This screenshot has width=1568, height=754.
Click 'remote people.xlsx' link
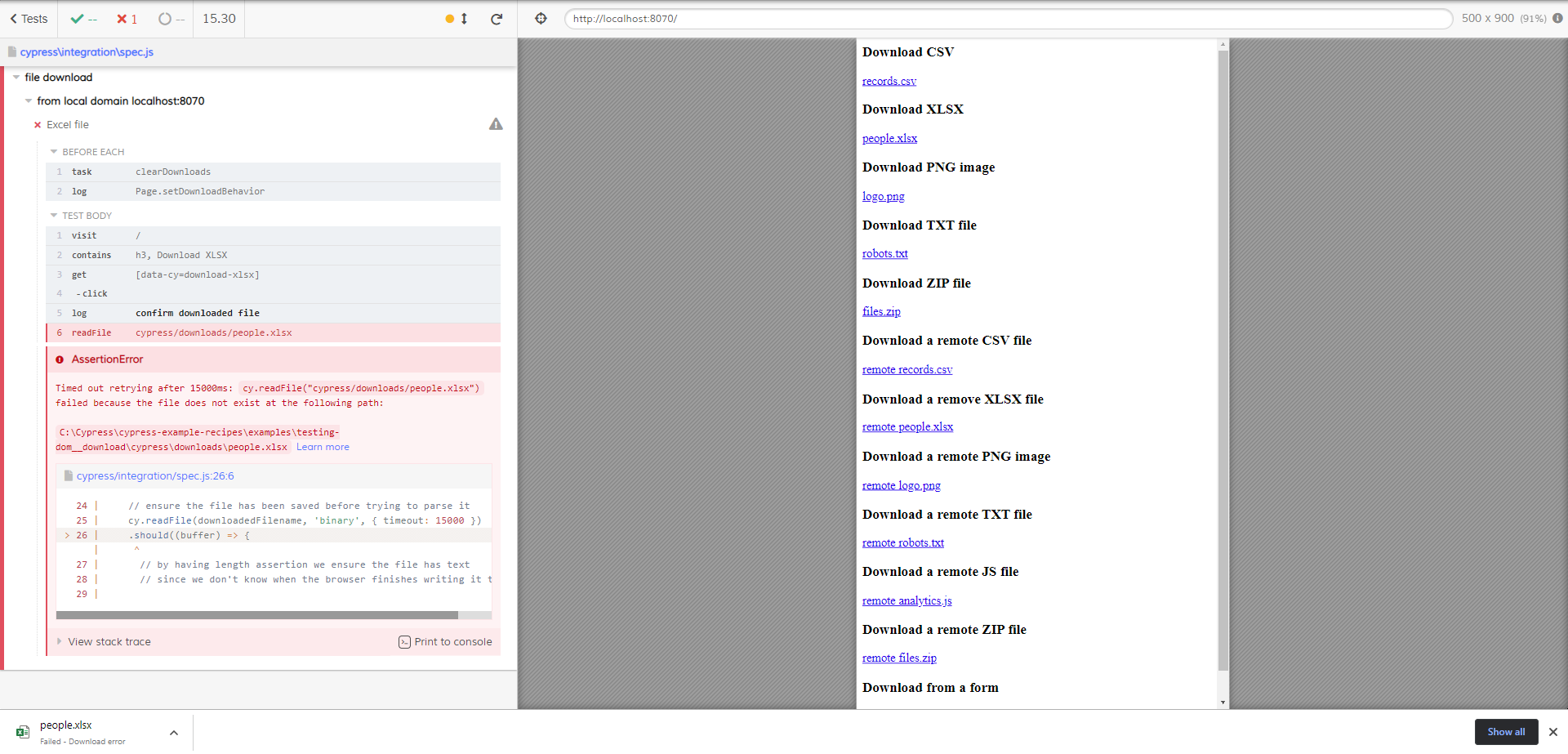[x=907, y=427]
